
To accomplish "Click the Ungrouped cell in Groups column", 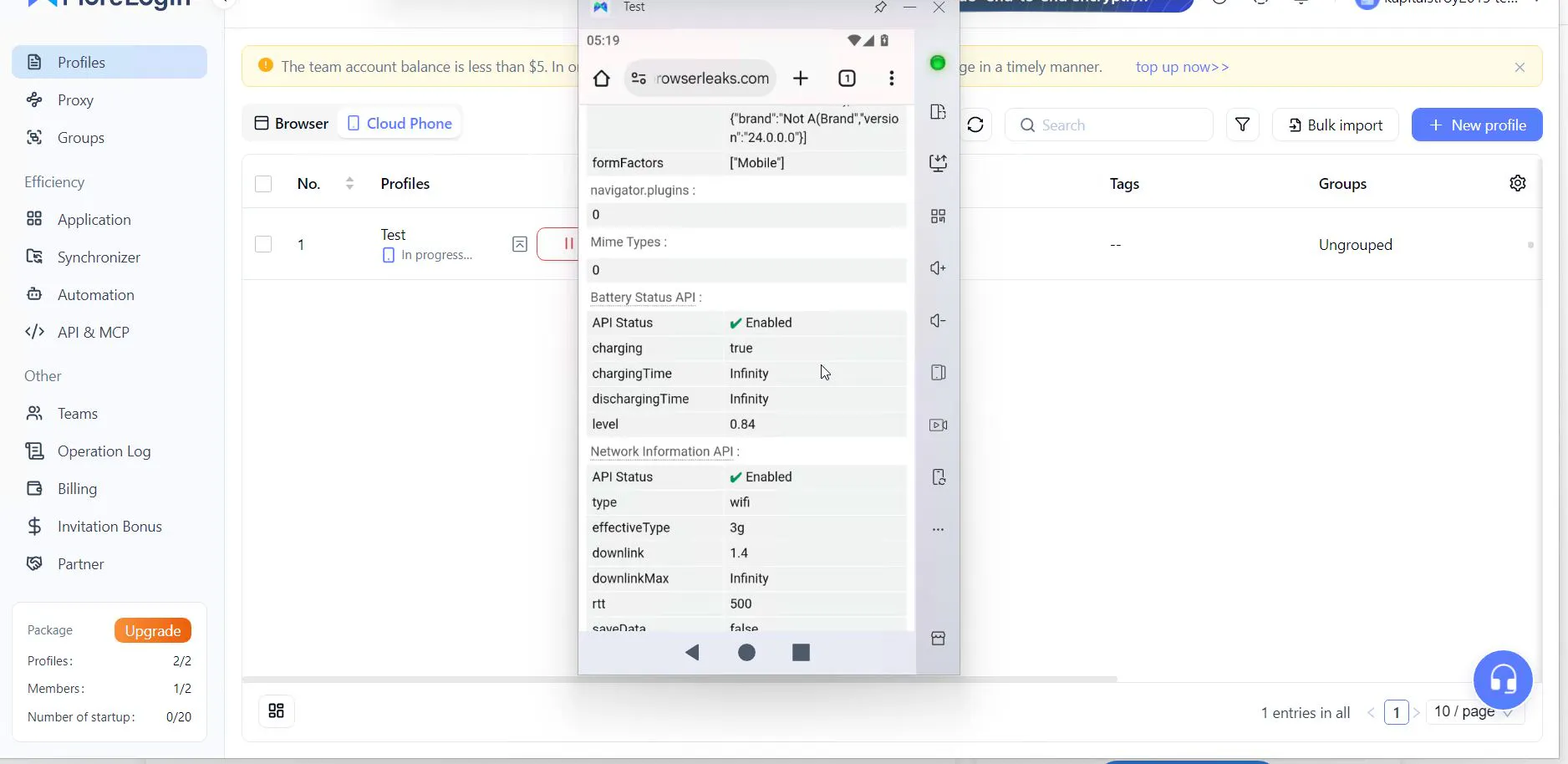I will pos(1355,244).
